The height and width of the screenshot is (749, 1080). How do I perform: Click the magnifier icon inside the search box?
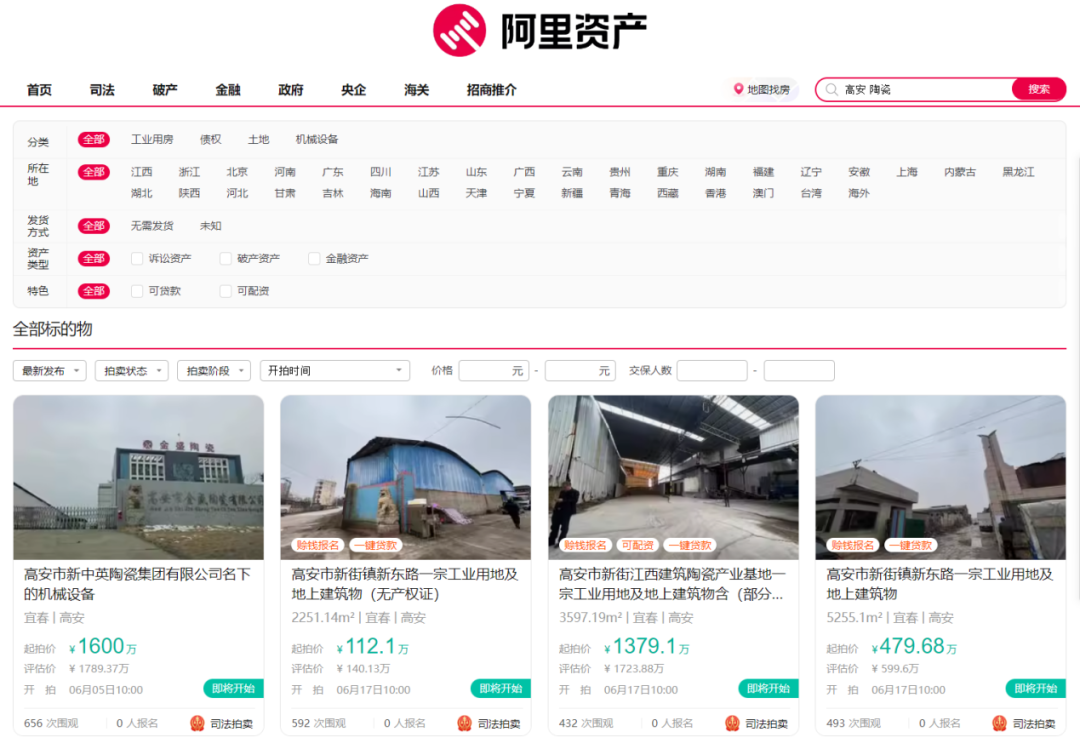point(830,89)
